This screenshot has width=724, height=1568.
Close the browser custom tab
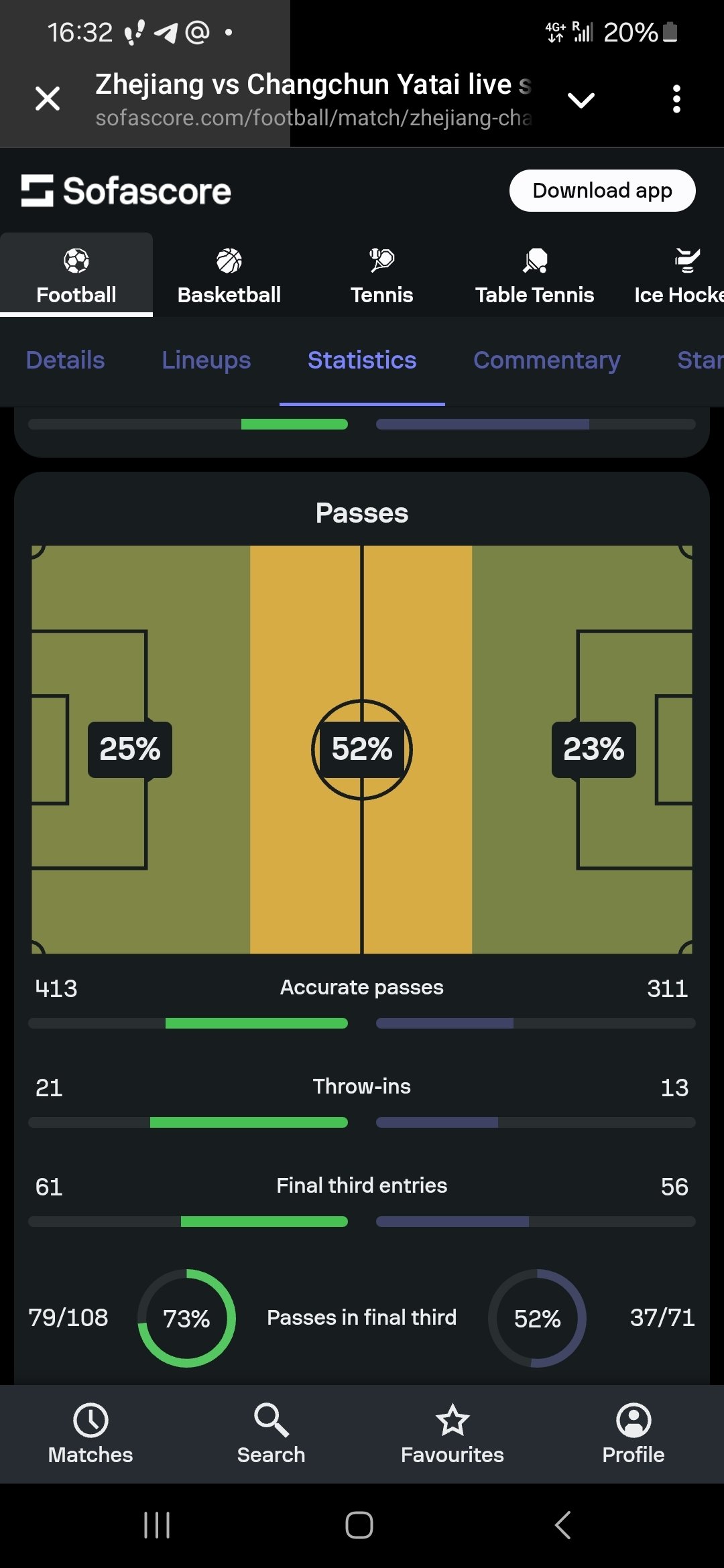coord(48,99)
